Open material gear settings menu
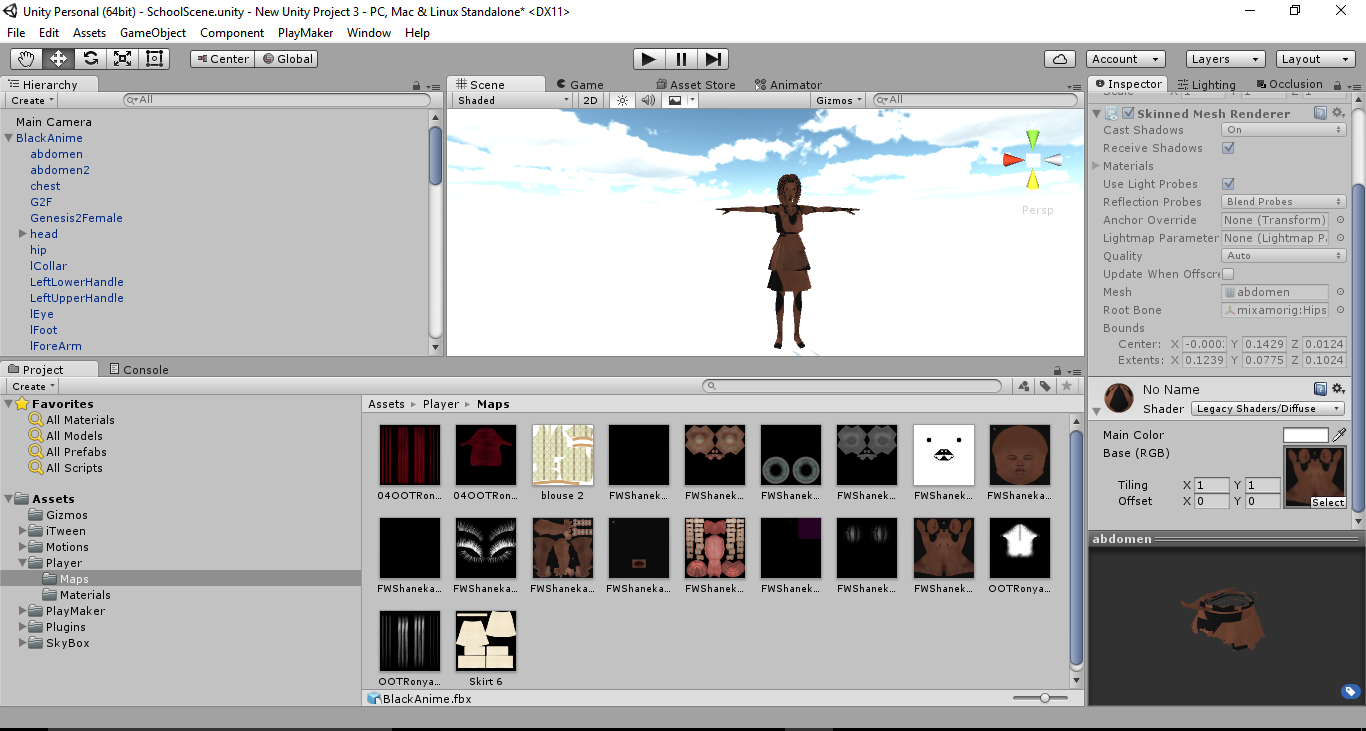The width and height of the screenshot is (1366, 731). (x=1339, y=389)
